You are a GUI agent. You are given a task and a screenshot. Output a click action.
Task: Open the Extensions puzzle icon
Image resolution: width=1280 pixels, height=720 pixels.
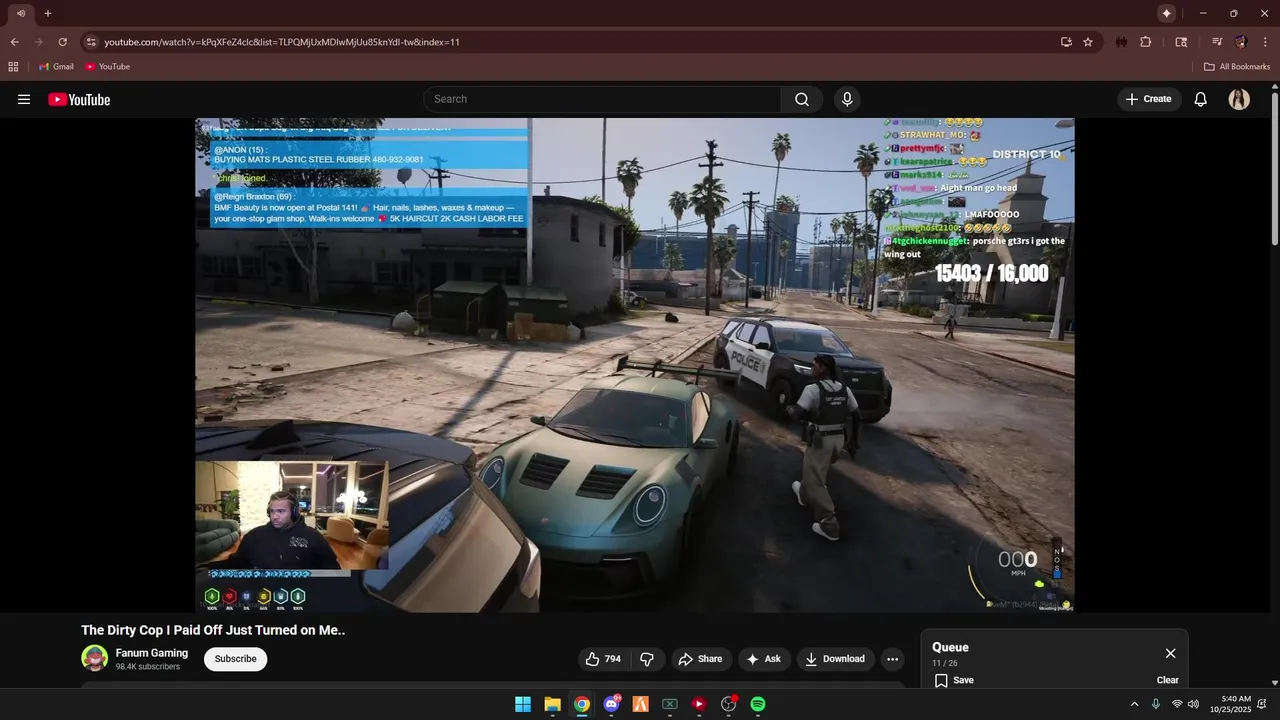(1146, 42)
